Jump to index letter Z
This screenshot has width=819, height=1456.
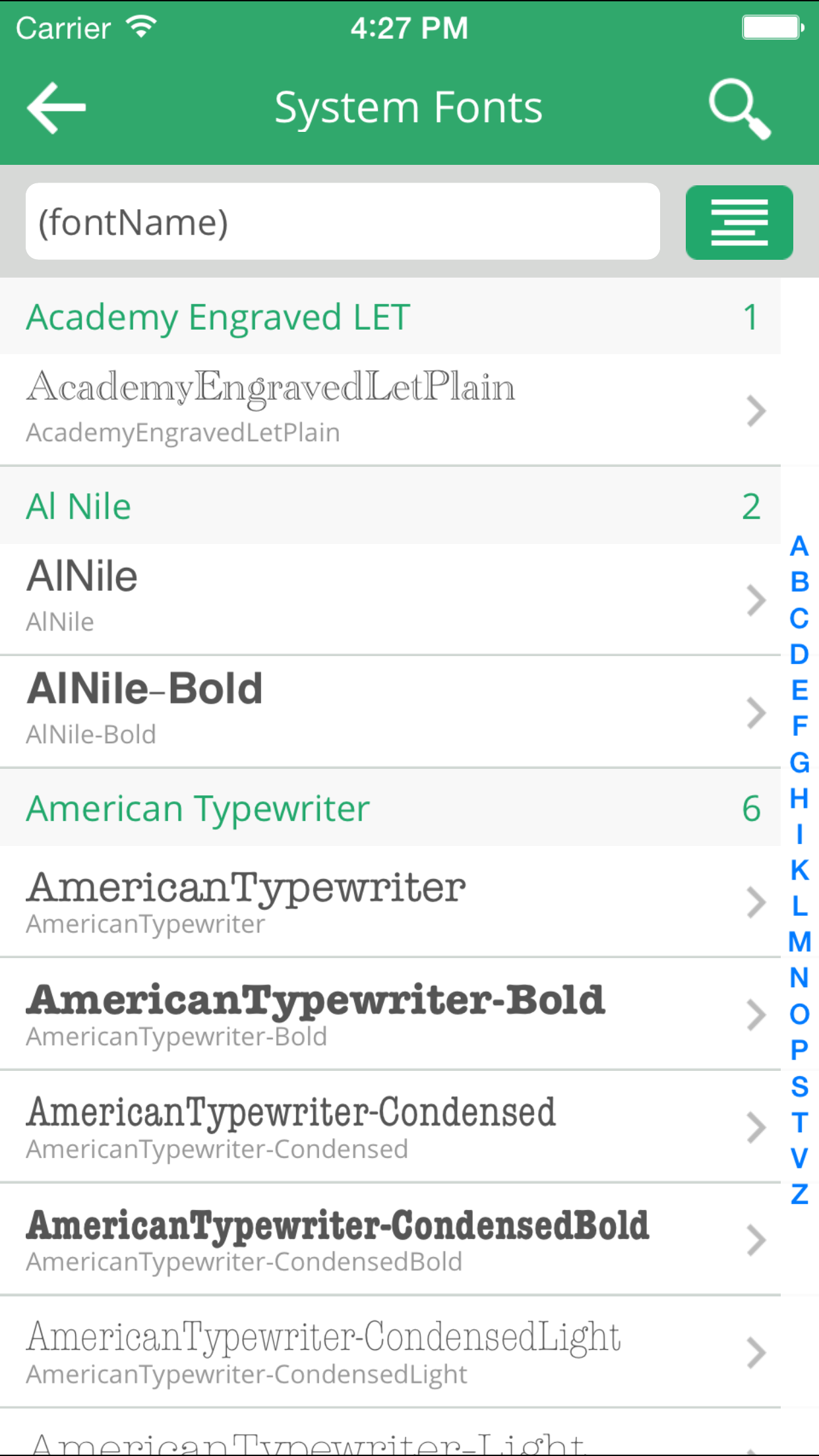tap(799, 1194)
